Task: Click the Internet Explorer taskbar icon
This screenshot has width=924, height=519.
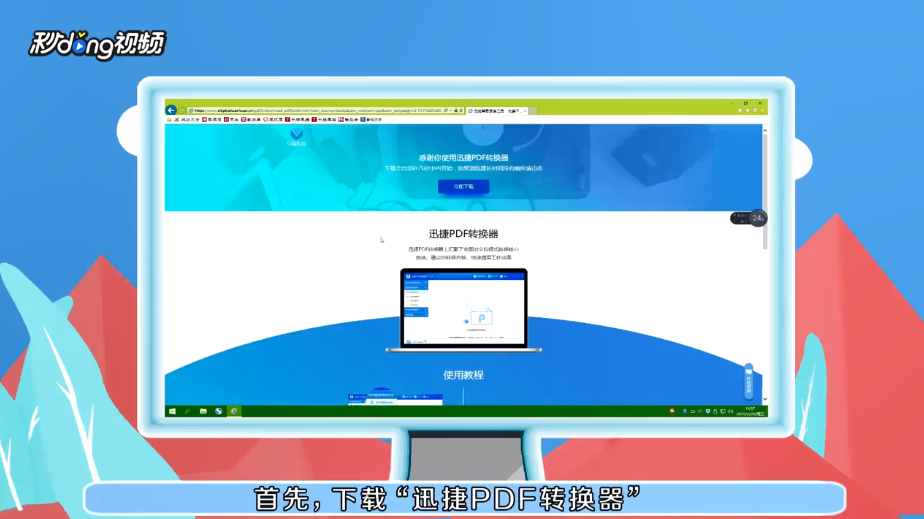Action: point(234,411)
